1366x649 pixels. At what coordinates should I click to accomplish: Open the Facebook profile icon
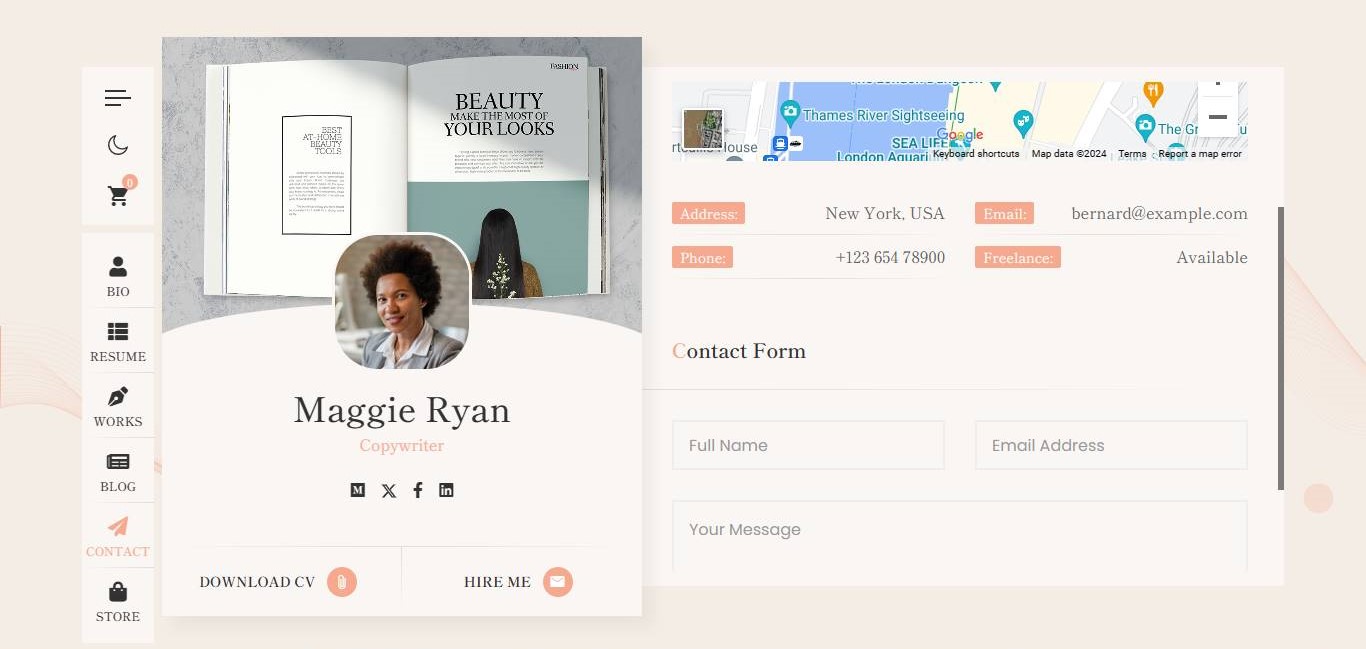(418, 490)
